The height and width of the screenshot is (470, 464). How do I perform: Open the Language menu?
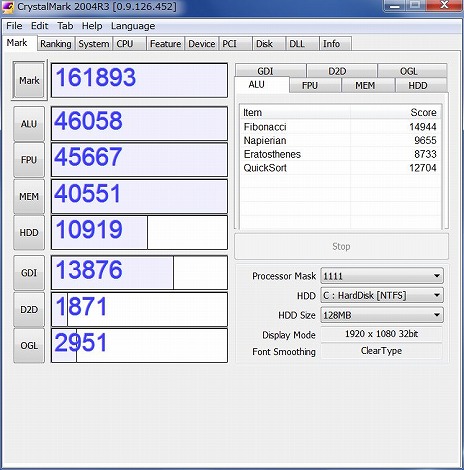point(133,26)
